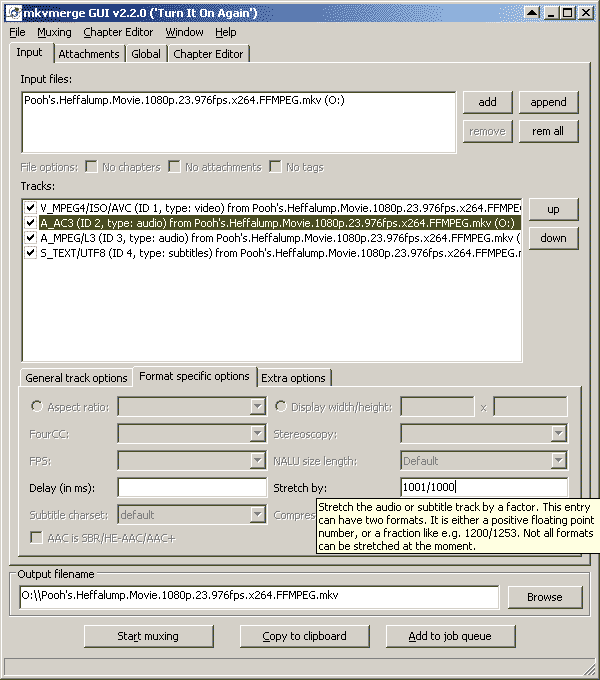
Task: Click the Display width input field
Action: pyautogui.click(x=437, y=407)
